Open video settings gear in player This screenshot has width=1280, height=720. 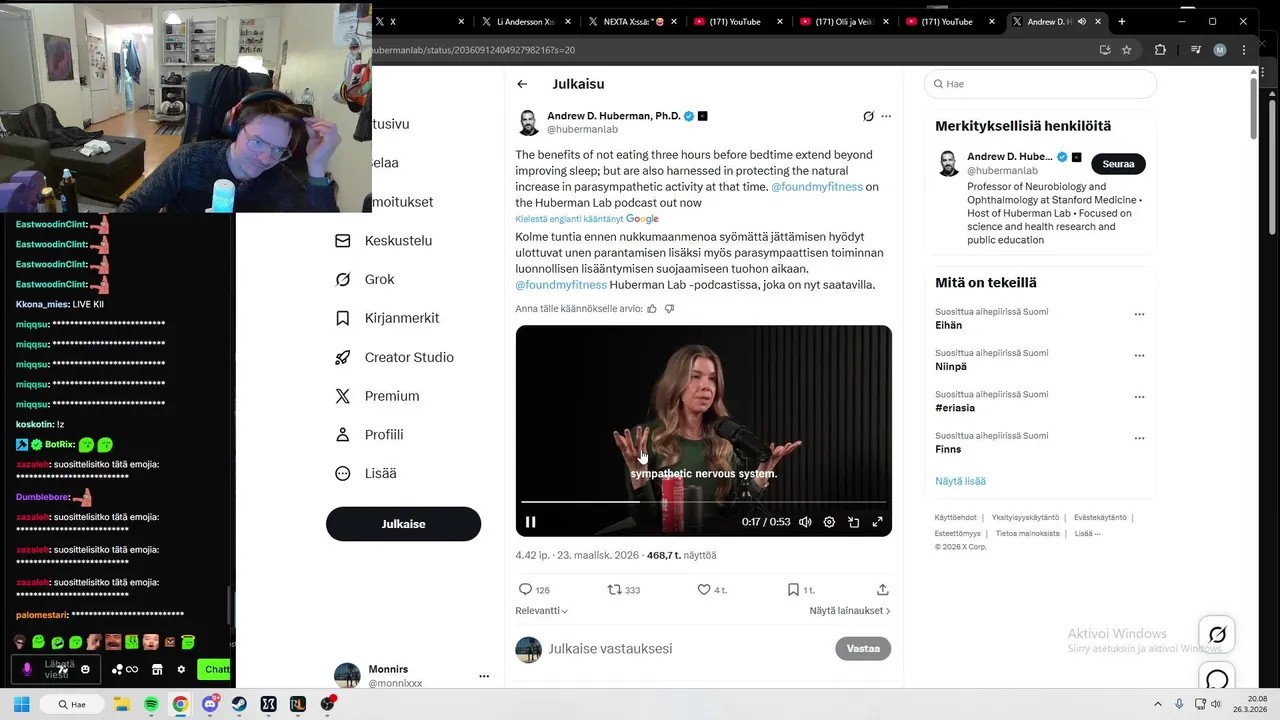pyautogui.click(x=829, y=522)
